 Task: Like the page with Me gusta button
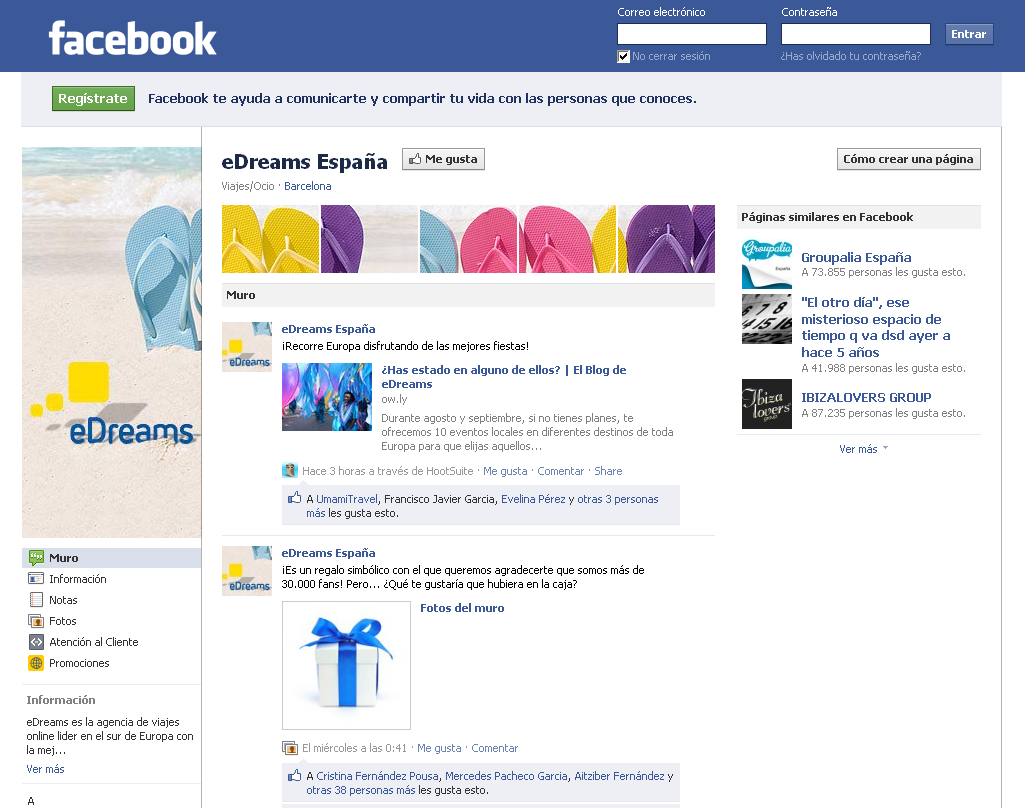[443, 159]
